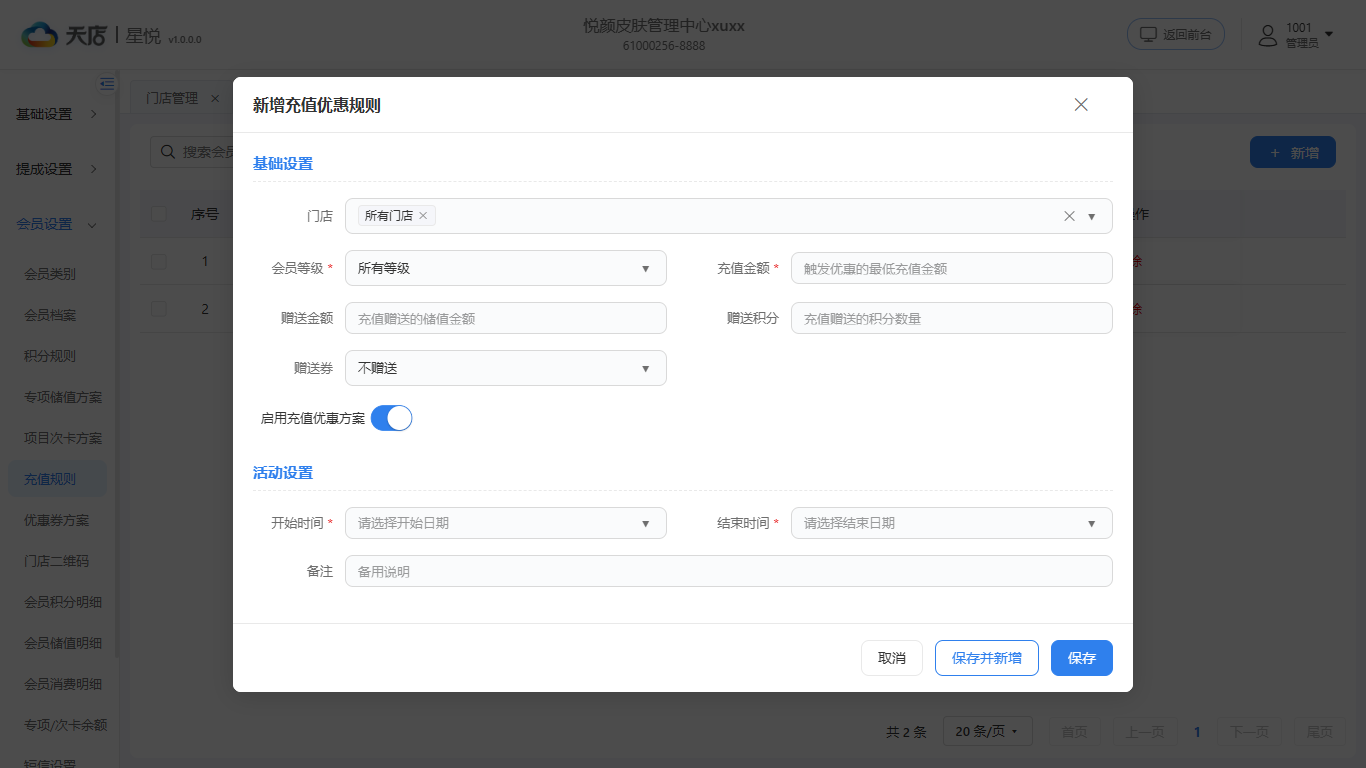Screen dimensions: 1366x768
Task: Clear all selected stores in 门店 field
Action: tap(1069, 216)
